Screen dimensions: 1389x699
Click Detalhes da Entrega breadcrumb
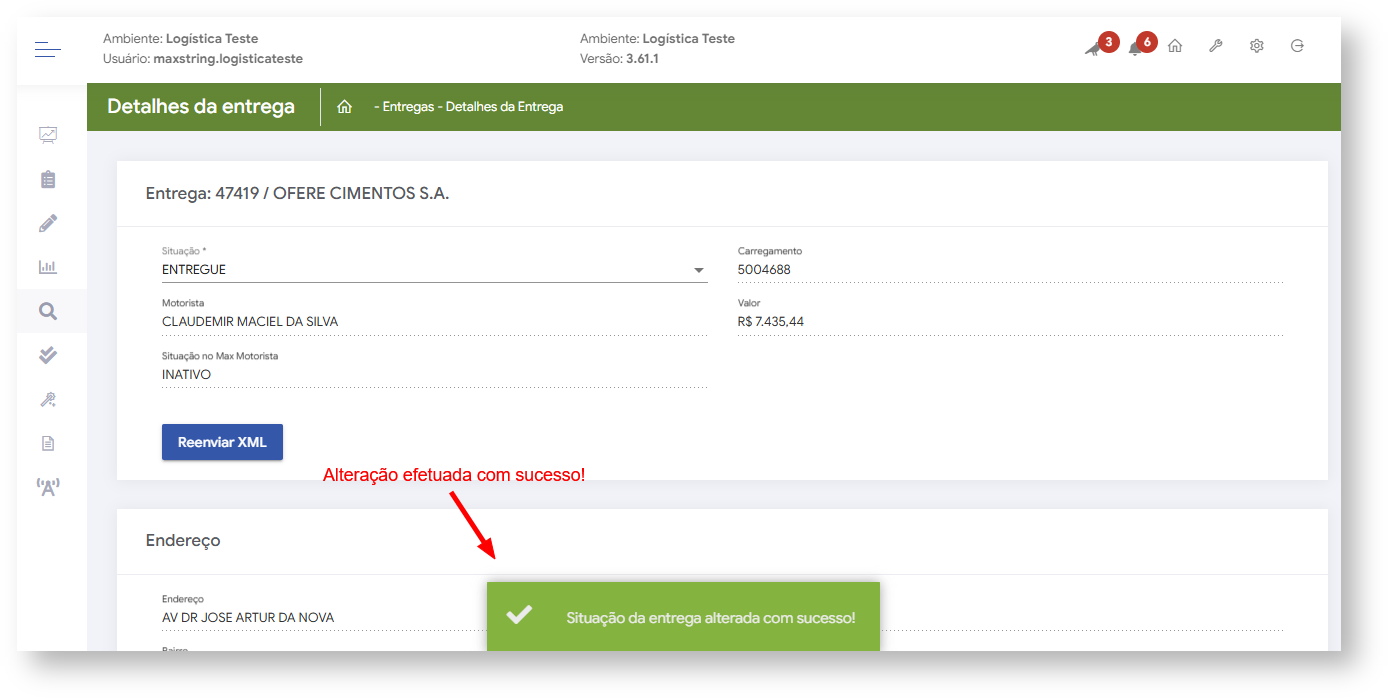tap(504, 107)
